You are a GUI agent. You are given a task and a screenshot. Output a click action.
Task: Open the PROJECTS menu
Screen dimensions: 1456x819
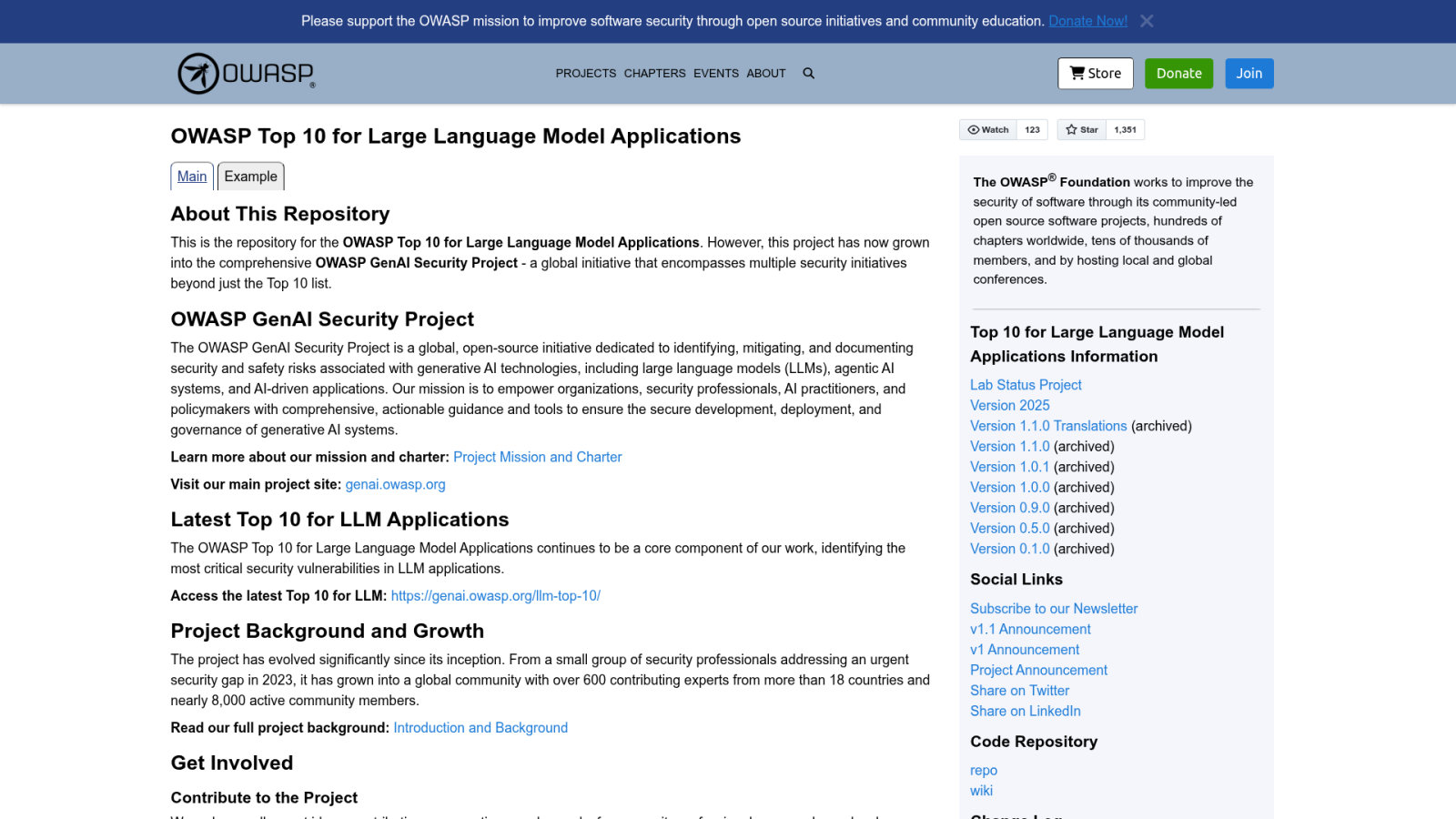586,74
